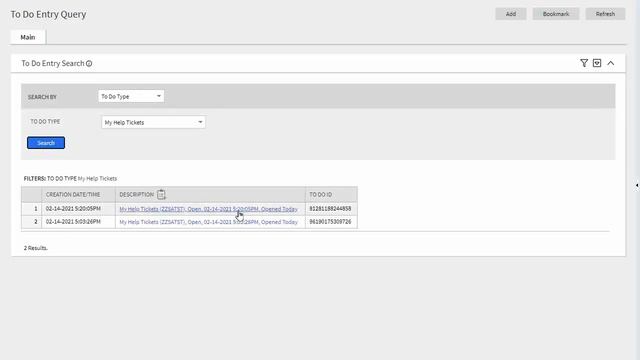Select To Do ID 81281188244858 cell
The image size is (640, 360).
[331, 209]
